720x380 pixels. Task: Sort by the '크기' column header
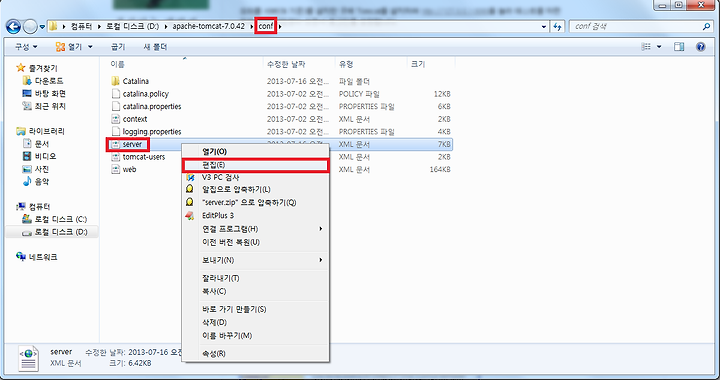[418, 64]
